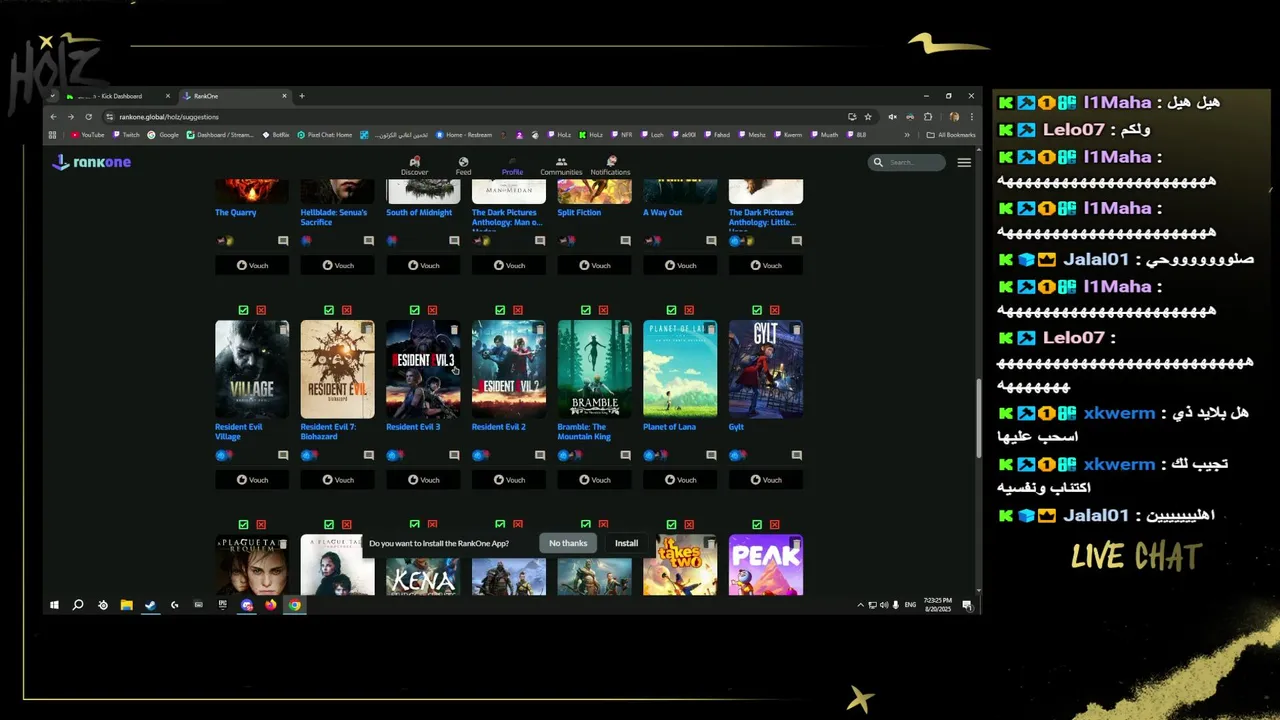
Task: Open Steam from the Windows taskbar
Action: click(149, 605)
